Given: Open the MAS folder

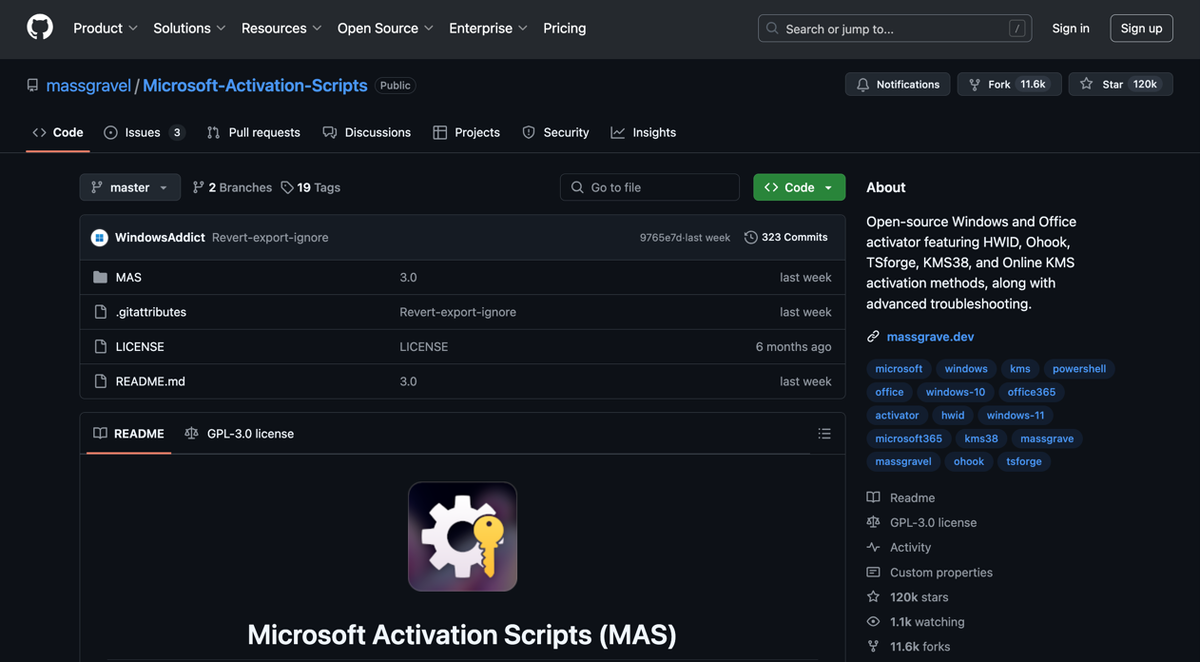Looking at the screenshot, I should 128,277.
